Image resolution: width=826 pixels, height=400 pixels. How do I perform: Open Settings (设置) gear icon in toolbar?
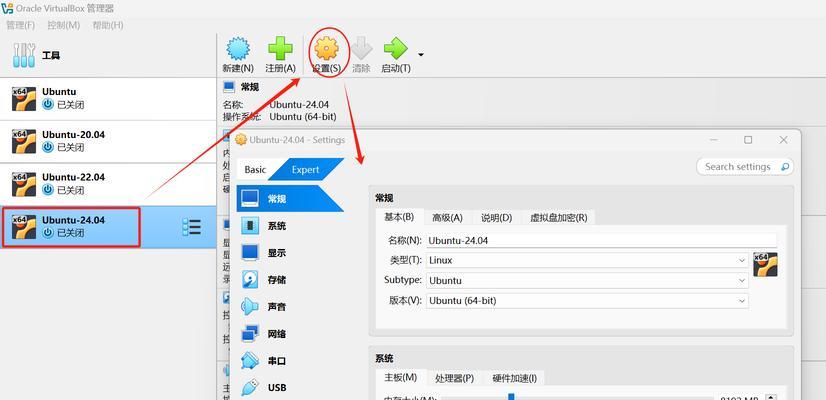pyautogui.click(x=327, y=50)
